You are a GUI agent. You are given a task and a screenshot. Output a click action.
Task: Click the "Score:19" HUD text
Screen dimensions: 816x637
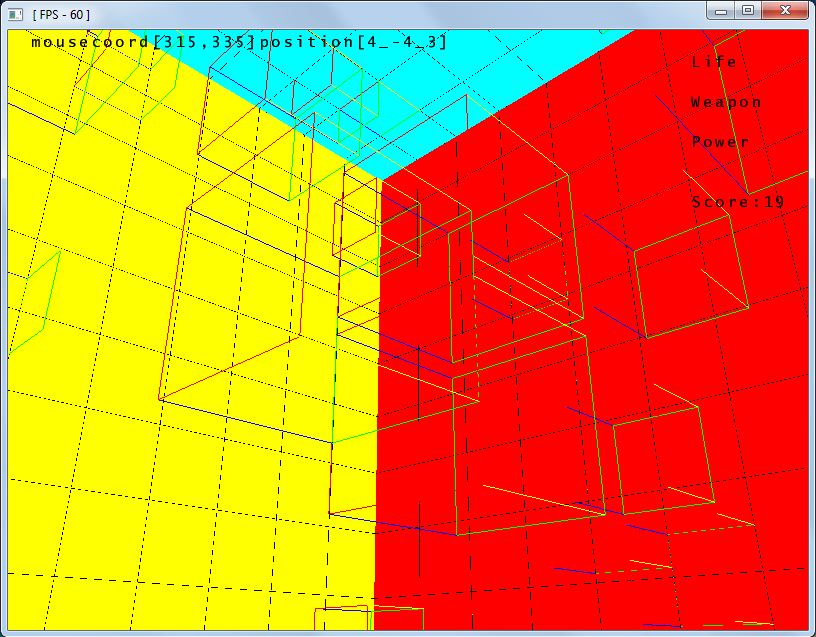point(738,201)
